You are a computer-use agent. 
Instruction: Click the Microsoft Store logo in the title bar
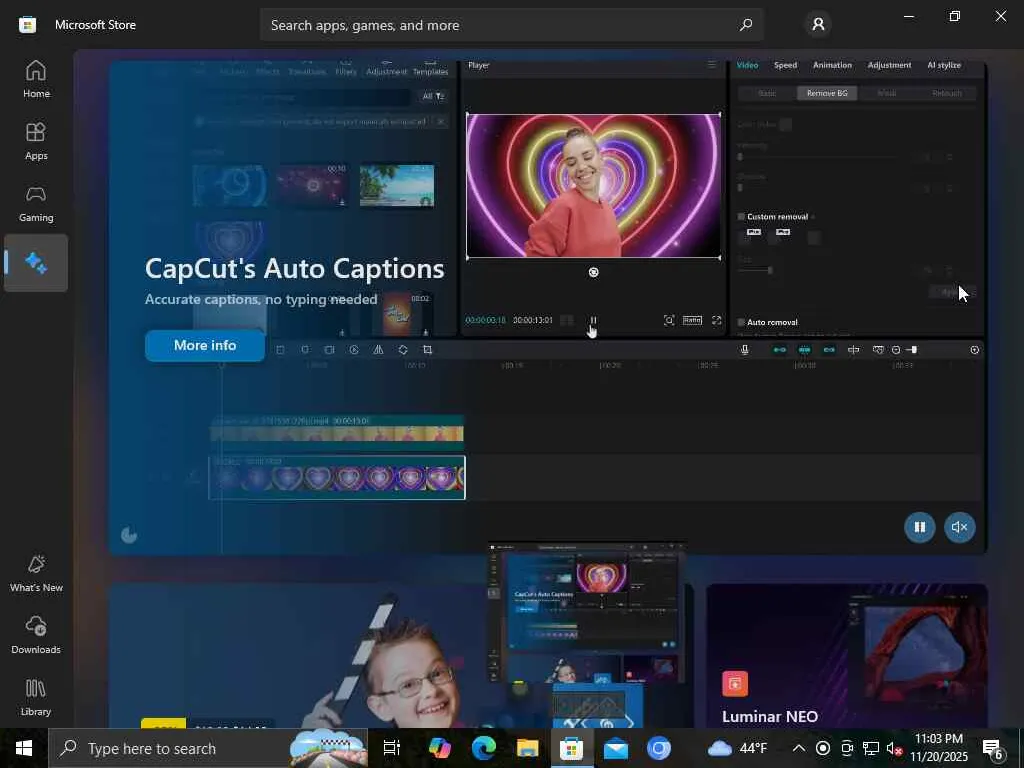[27, 25]
